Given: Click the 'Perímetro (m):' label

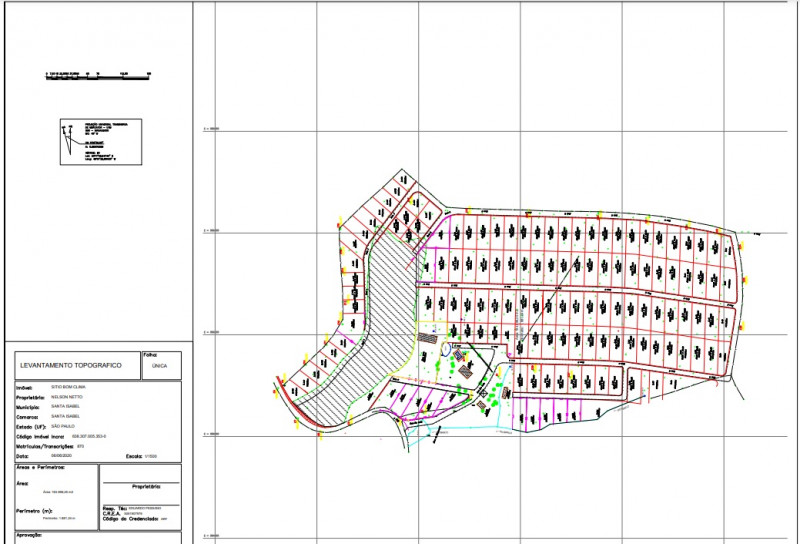Looking at the screenshot, I should 34,511.
